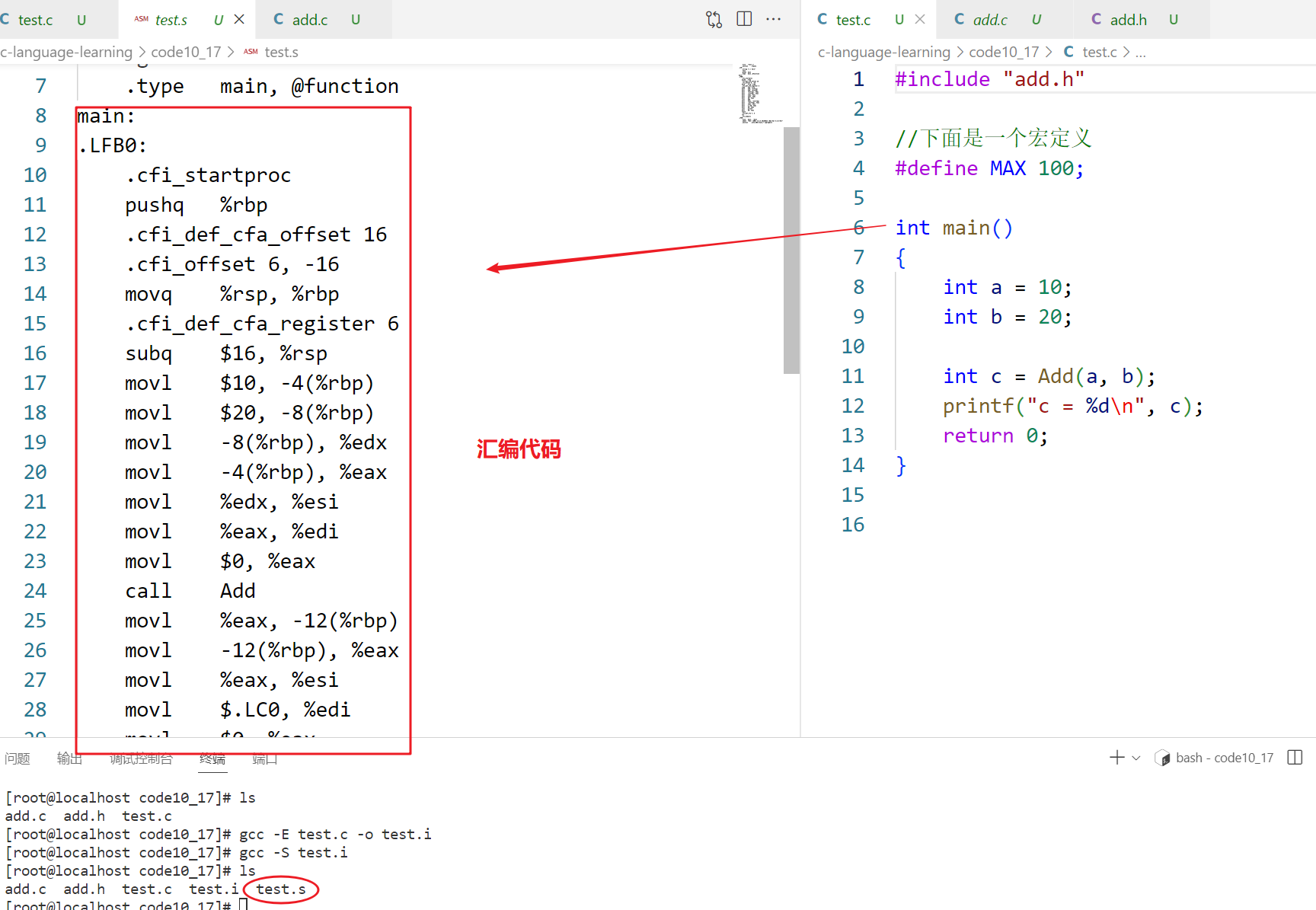Image resolution: width=1316 pixels, height=910 pixels.
Task: Open more actions ellipsis menu in left editor
Action: pyautogui.click(x=774, y=19)
